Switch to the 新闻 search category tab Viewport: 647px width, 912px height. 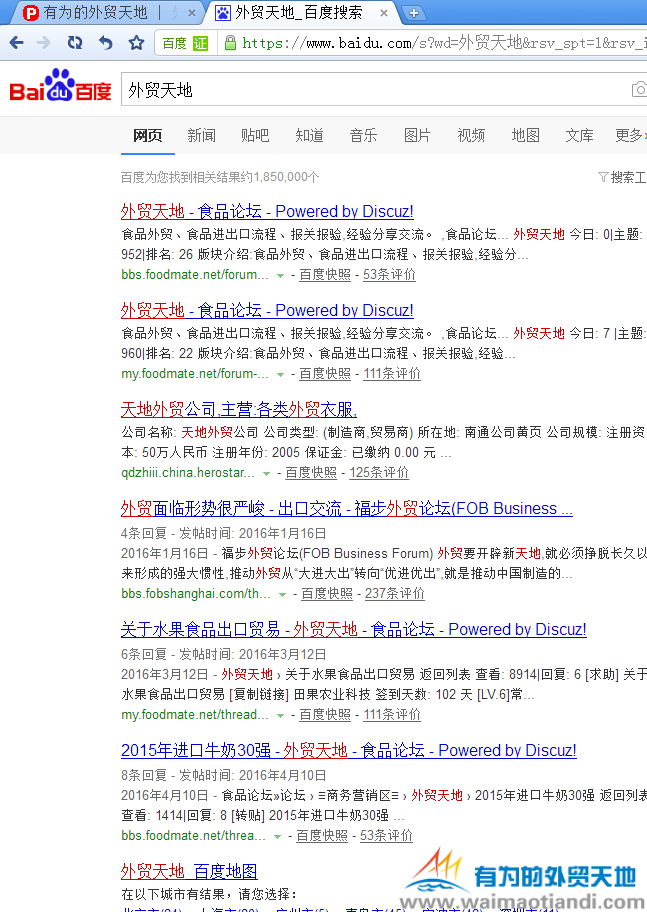point(201,136)
